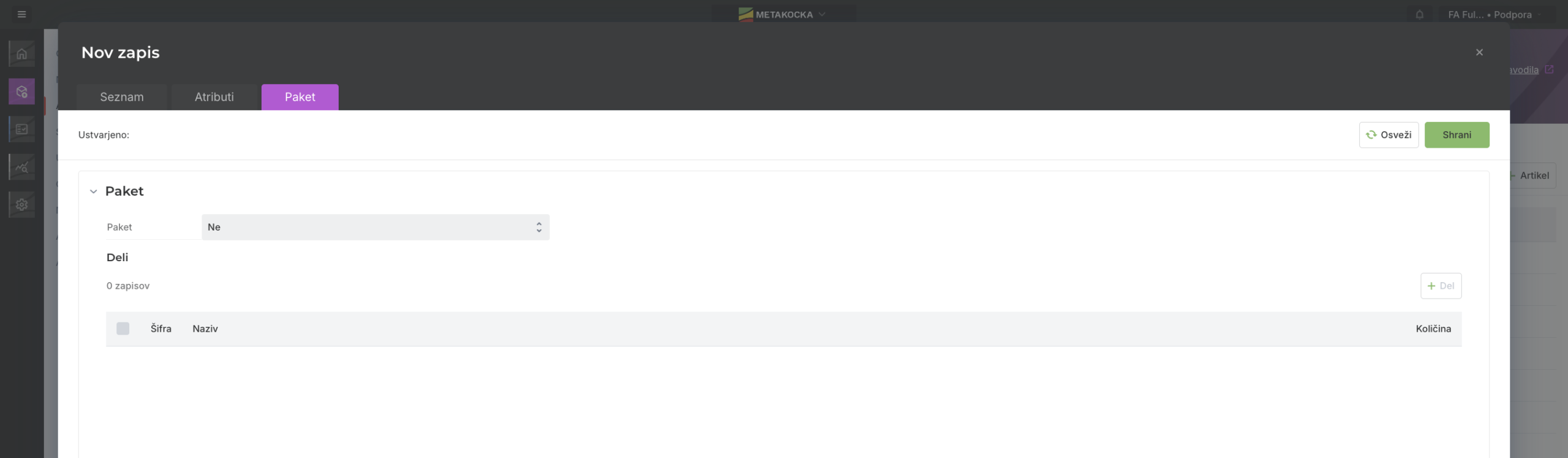
Task: Click the notification bell icon
Action: (x=1419, y=14)
